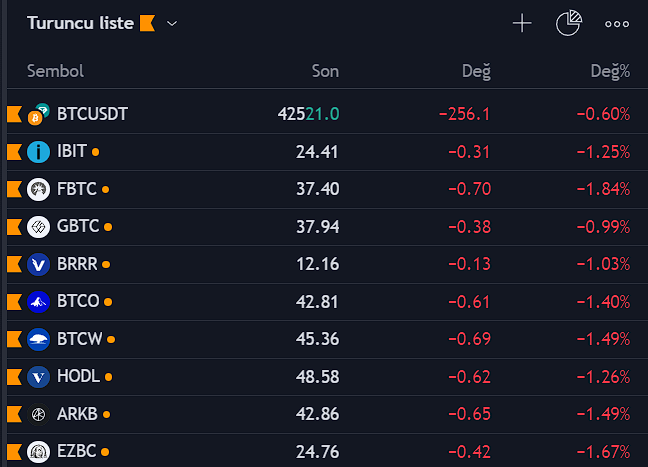Click the FBTC symbol logo

[38, 189]
